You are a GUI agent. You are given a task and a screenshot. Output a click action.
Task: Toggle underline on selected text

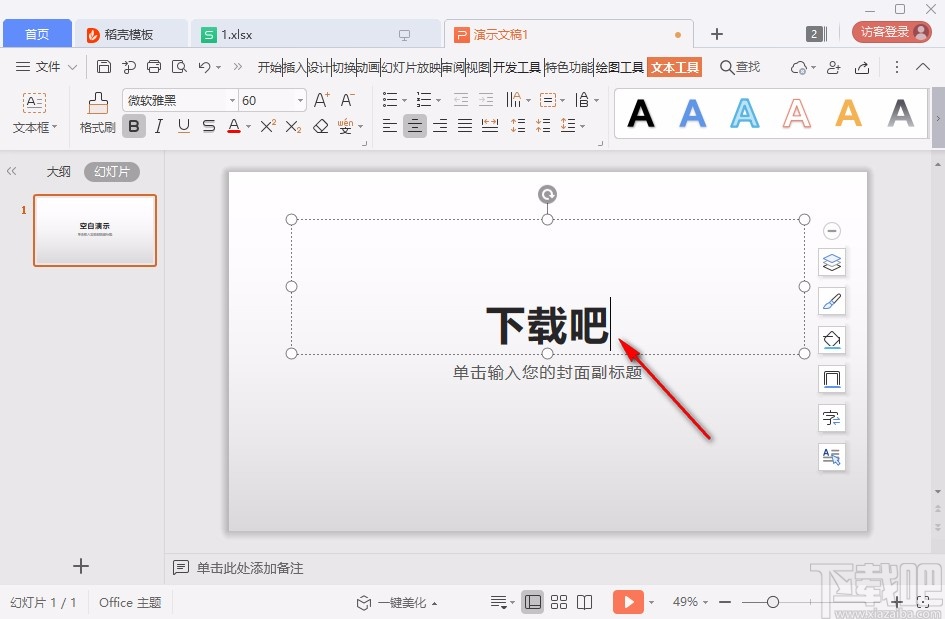pyautogui.click(x=185, y=125)
